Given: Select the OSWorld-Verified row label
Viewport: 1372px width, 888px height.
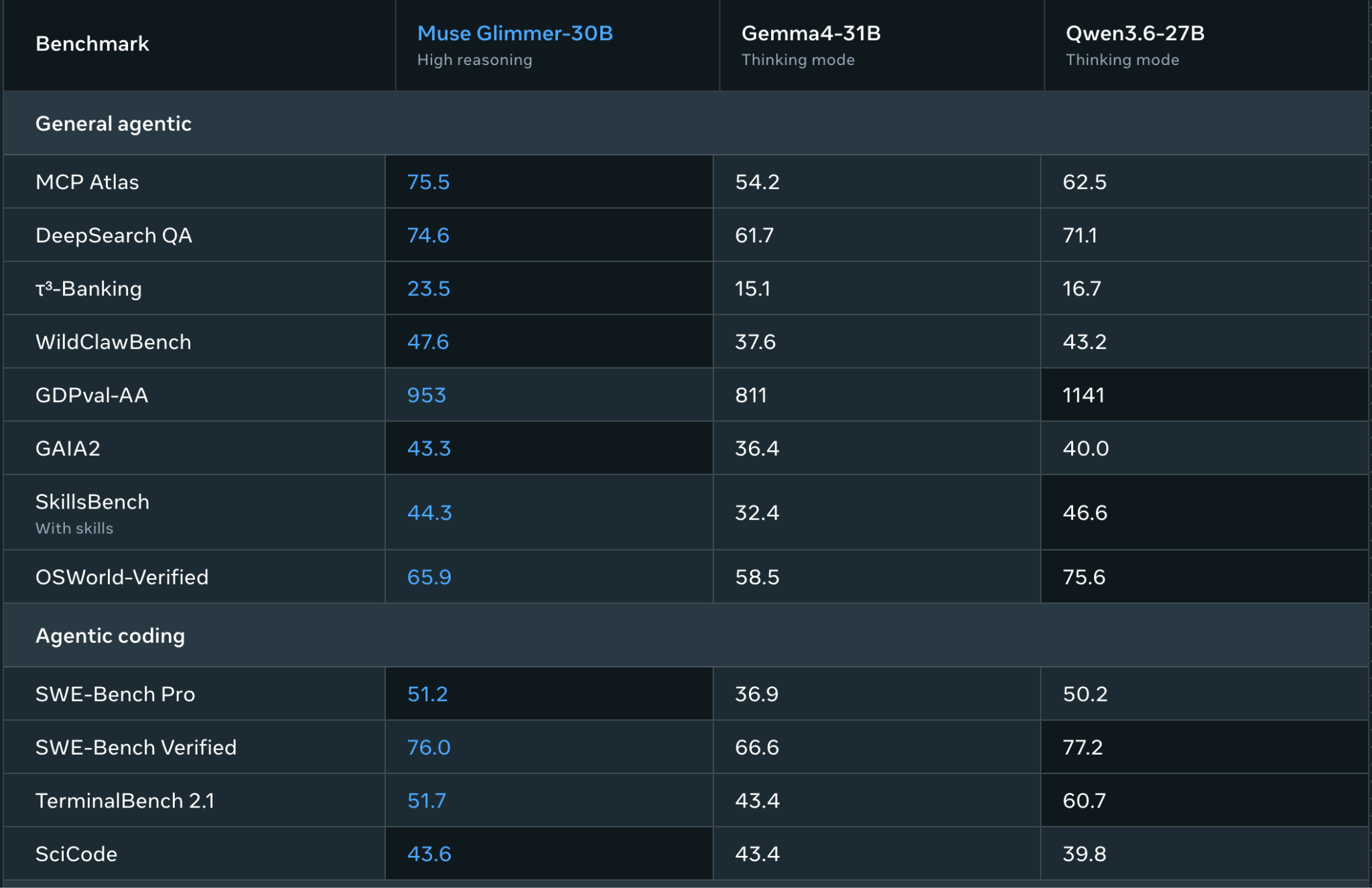Looking at the screenshot, I should point(122,577).
